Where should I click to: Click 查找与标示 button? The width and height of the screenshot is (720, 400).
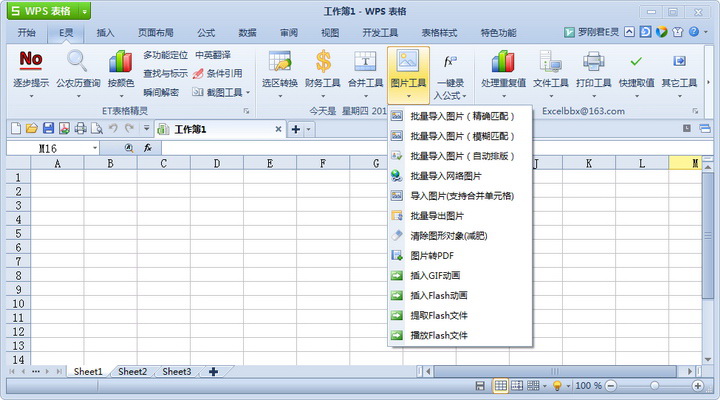[165, 73]
